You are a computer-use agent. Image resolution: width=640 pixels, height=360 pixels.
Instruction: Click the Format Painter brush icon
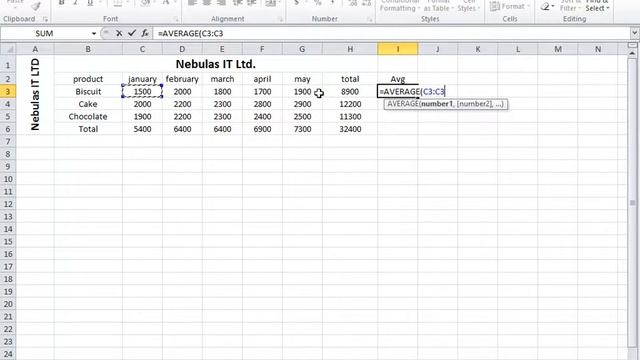(x=36, y=5)
